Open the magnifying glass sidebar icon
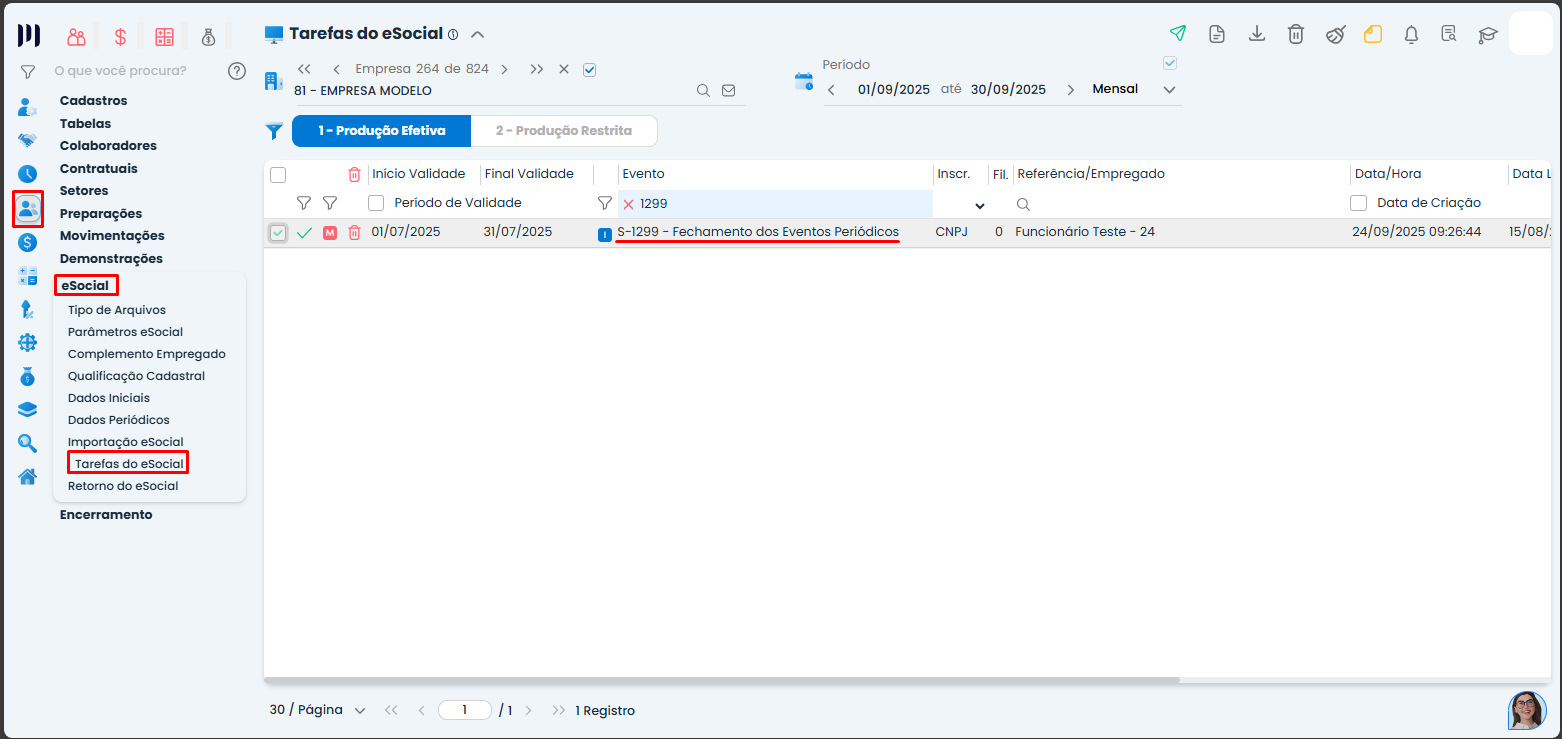Screen dimensions: 1562x739 click(x=27, y=443)
